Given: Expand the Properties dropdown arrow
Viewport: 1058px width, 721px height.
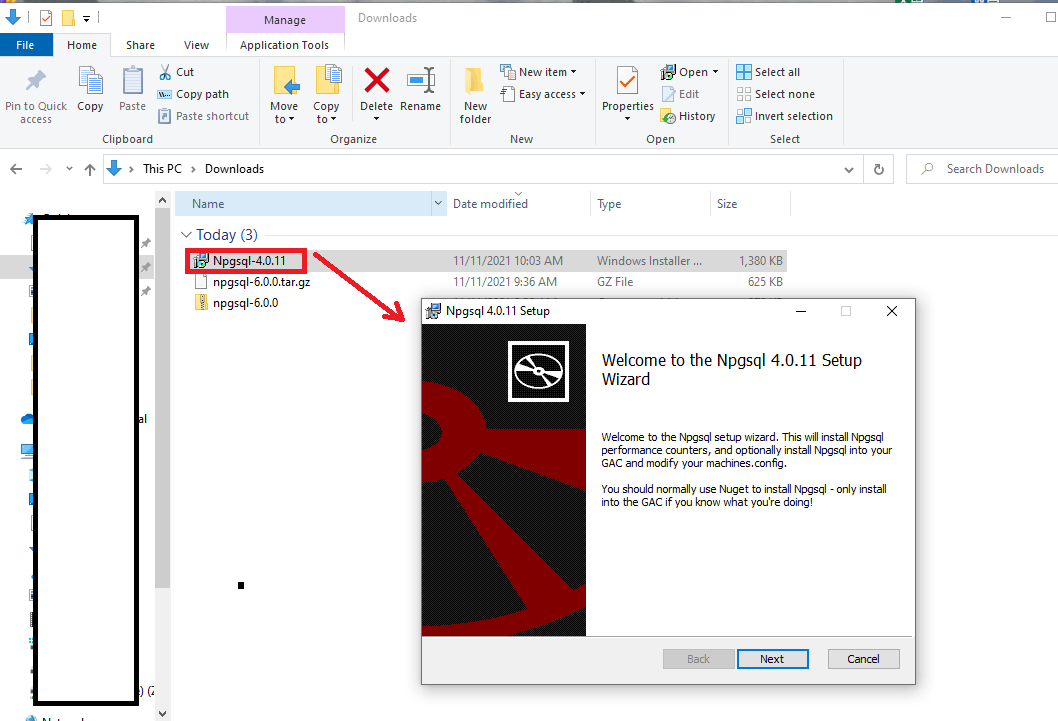Looking at the screenshot, I should [628, 119].
